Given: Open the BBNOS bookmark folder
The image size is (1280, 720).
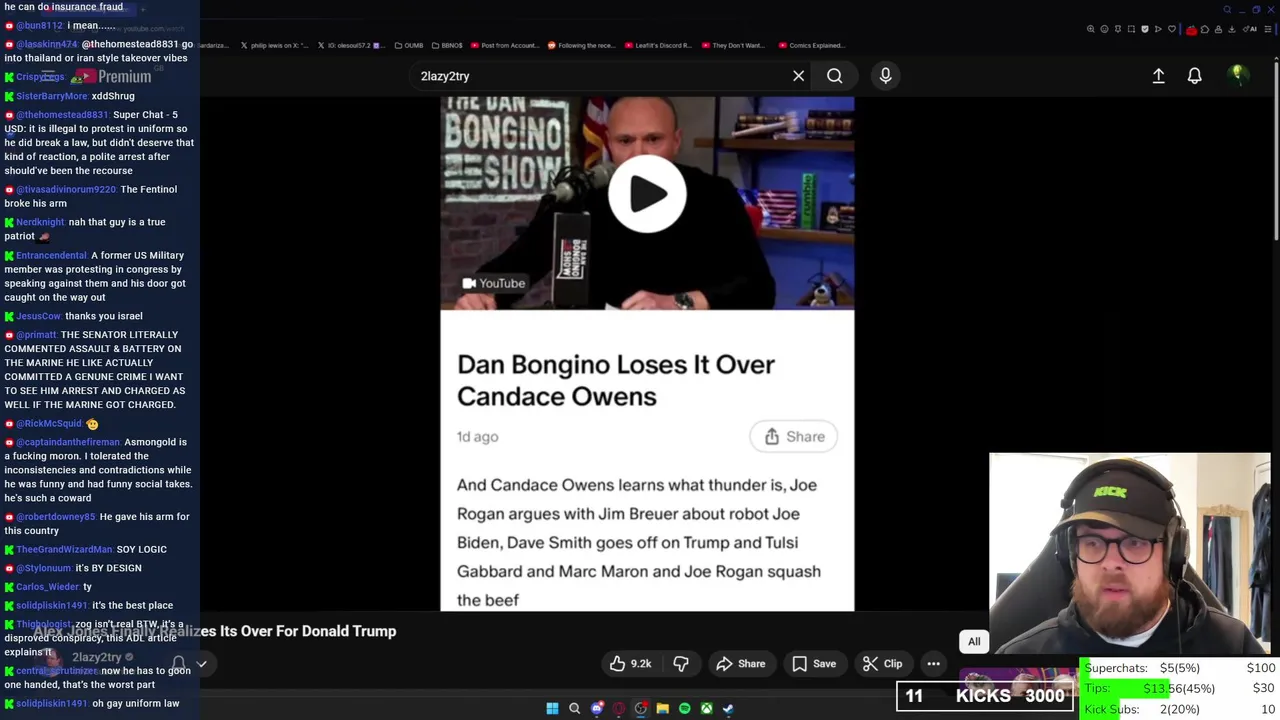Looking at the screenshot, I should click(x=447, y=45).
